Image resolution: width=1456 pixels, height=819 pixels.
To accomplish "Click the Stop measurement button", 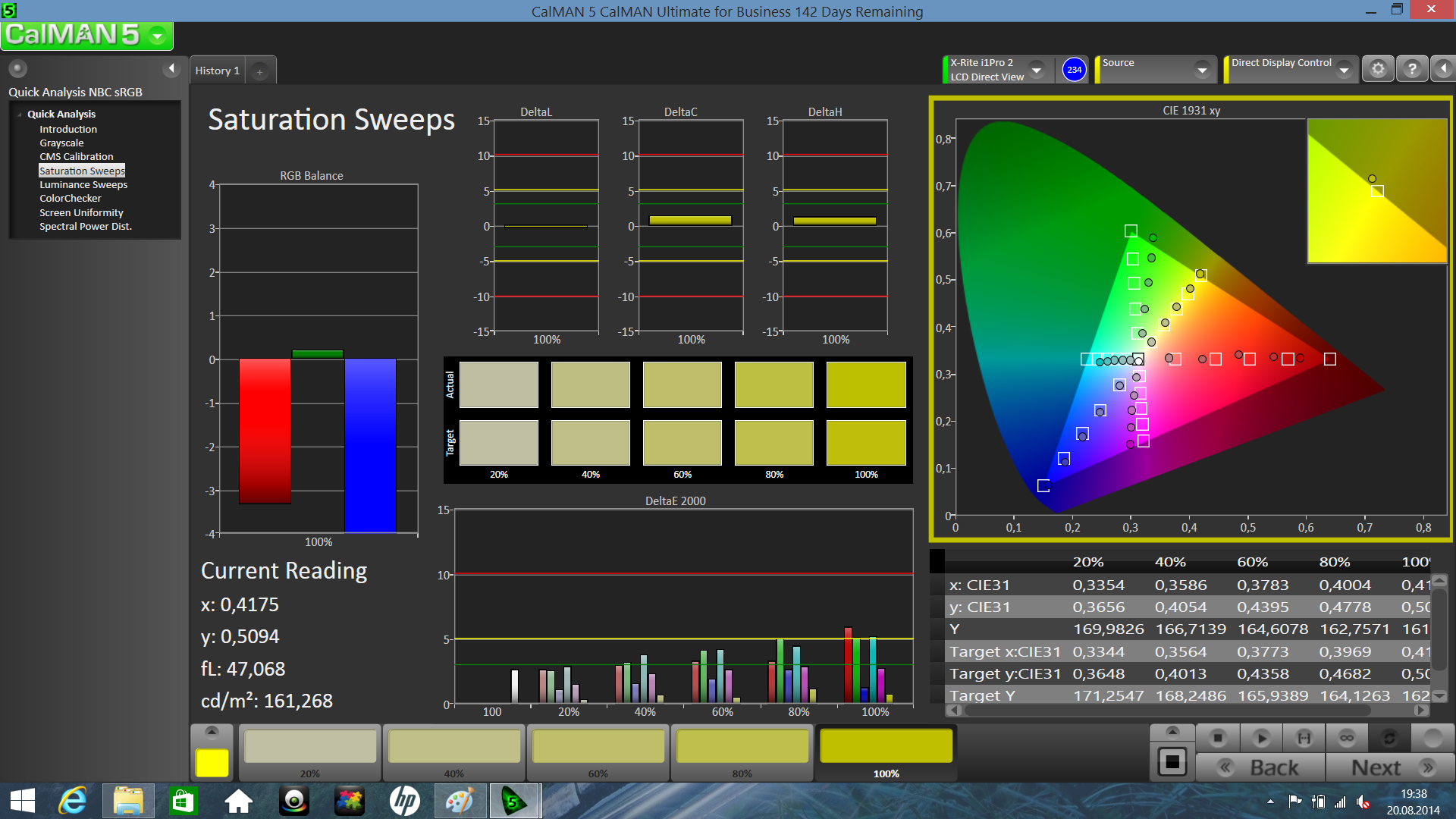I will pyautogui.click(x=1218, y=738).
